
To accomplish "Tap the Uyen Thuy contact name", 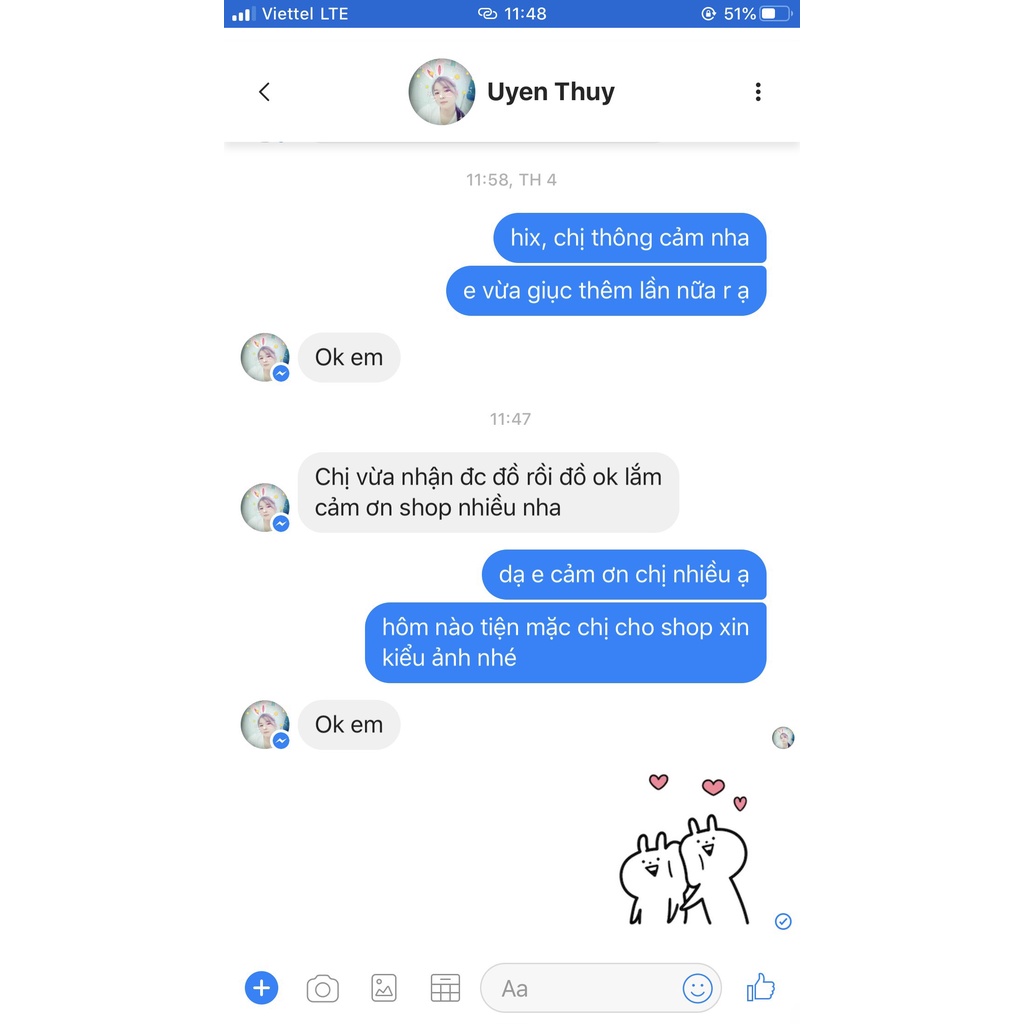I will [x=551, y=92].
